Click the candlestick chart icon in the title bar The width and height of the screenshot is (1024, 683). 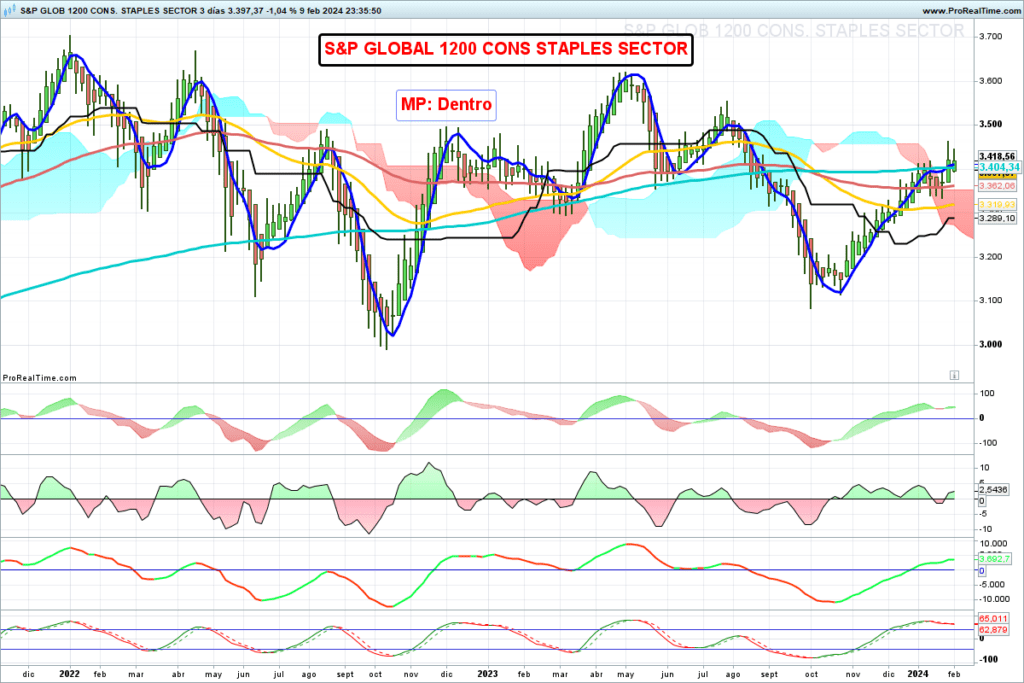click(x=10, y=10)
